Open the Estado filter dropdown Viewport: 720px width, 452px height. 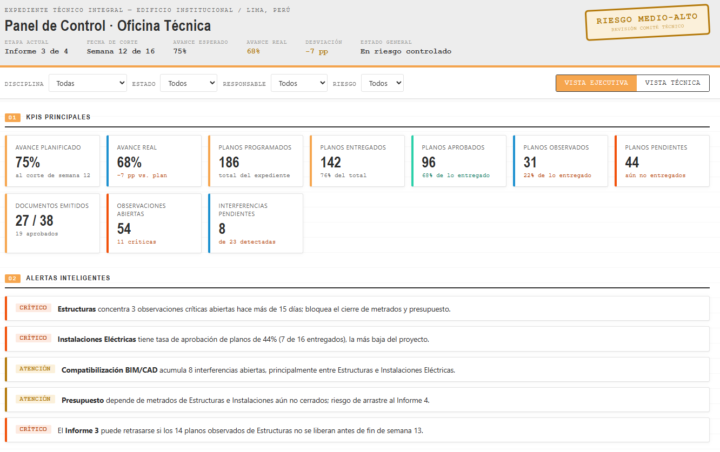pos(188,83)
